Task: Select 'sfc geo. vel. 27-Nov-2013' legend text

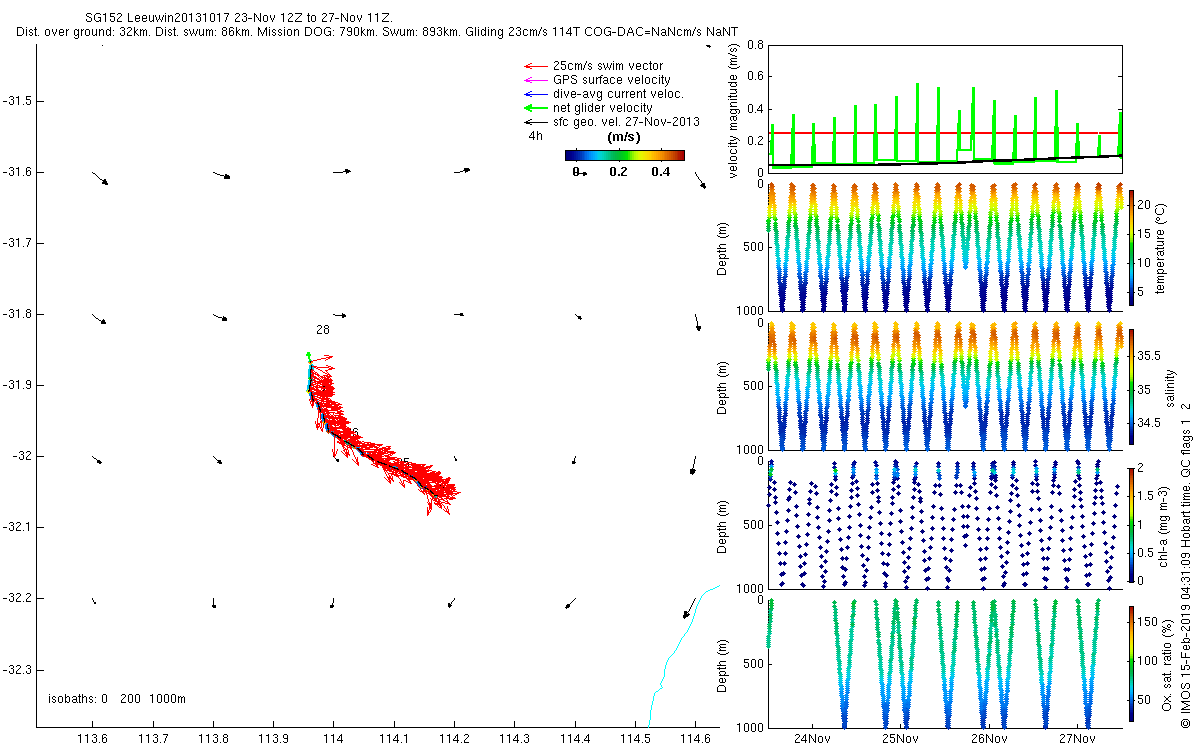Action: (x=626, y=122)
